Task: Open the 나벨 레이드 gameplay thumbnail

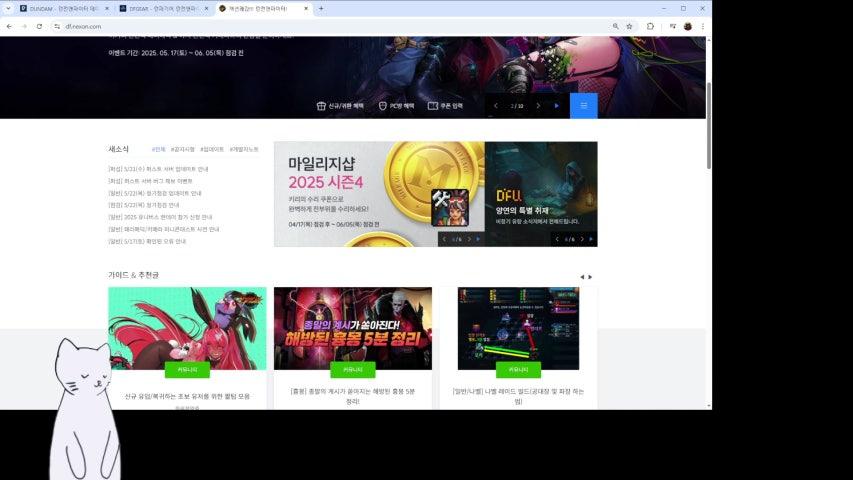Action: coord(518,329)
